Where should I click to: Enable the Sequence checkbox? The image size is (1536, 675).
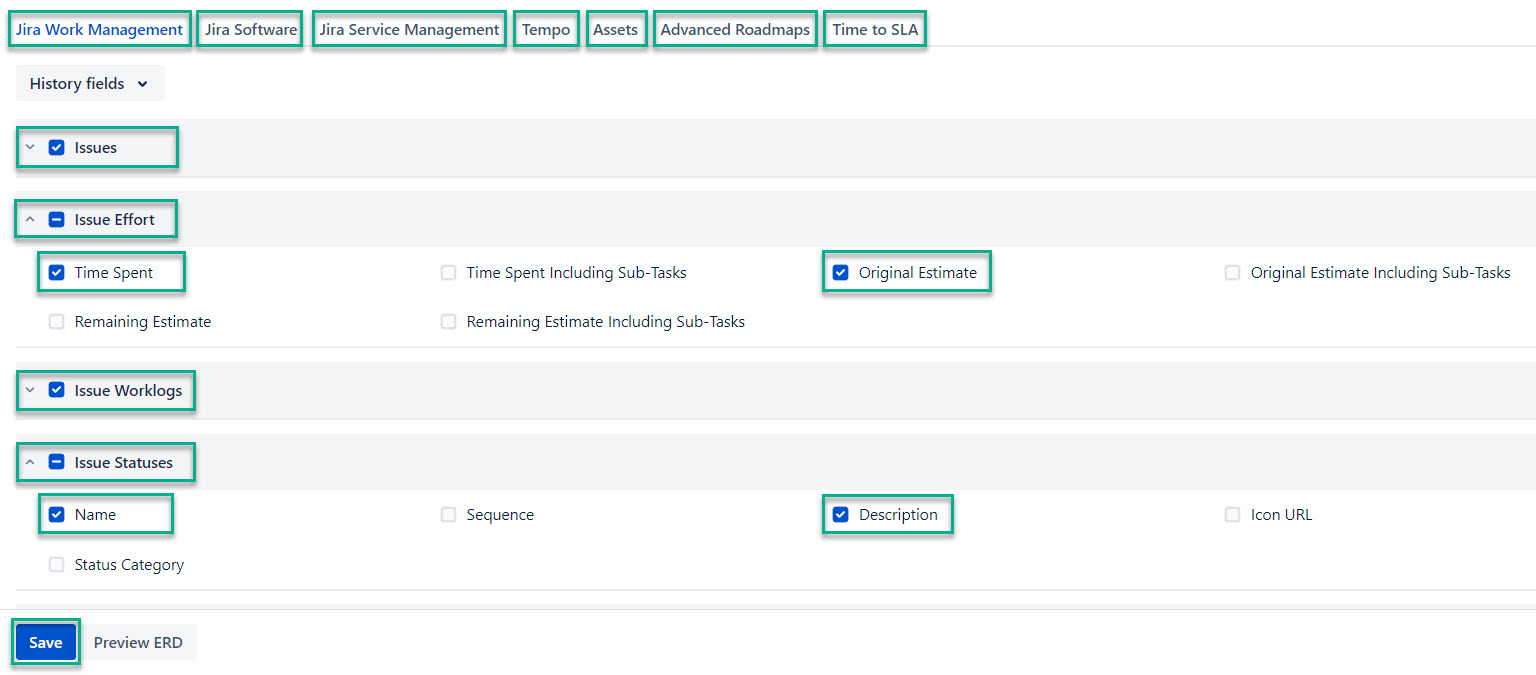[x=448, y=514]
